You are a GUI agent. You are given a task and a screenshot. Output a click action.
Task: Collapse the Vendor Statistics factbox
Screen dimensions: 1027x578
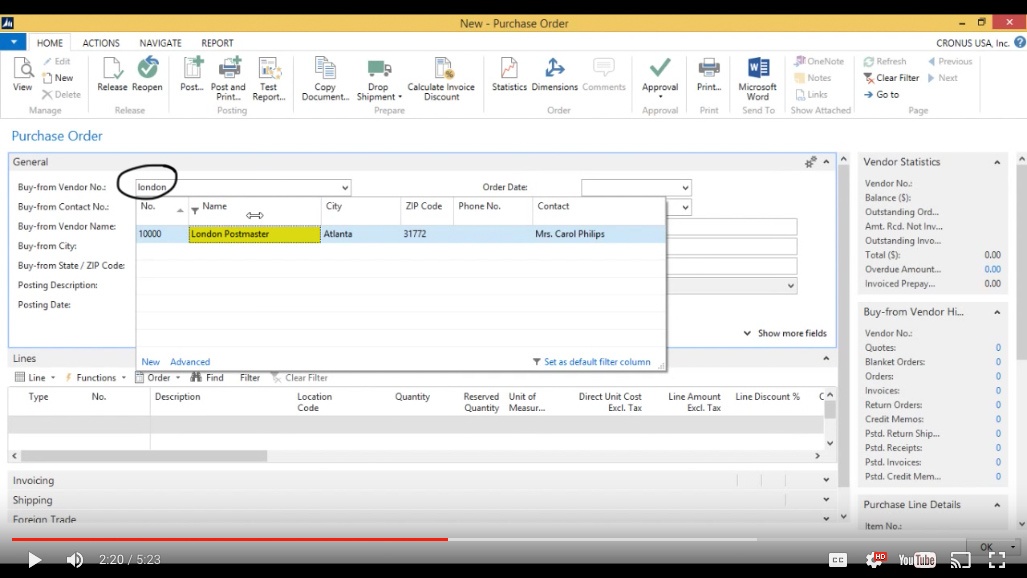point(997,162)
